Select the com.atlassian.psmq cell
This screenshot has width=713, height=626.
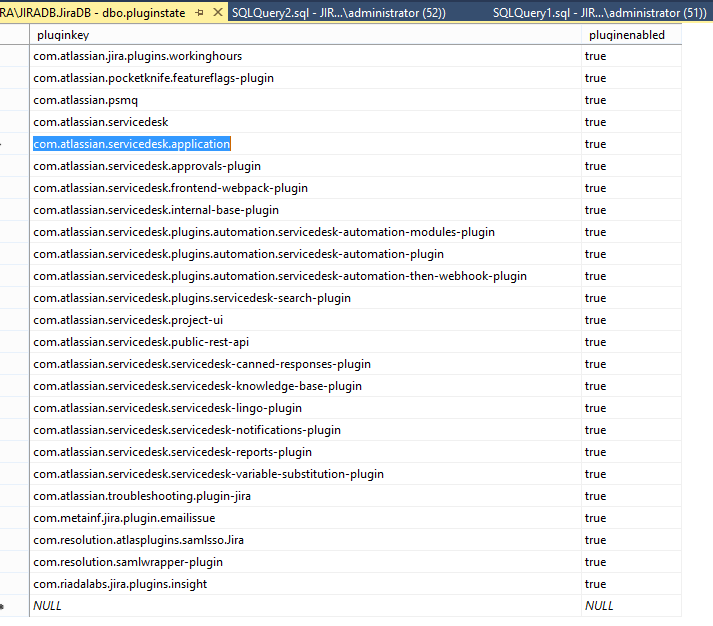point(306,100)
